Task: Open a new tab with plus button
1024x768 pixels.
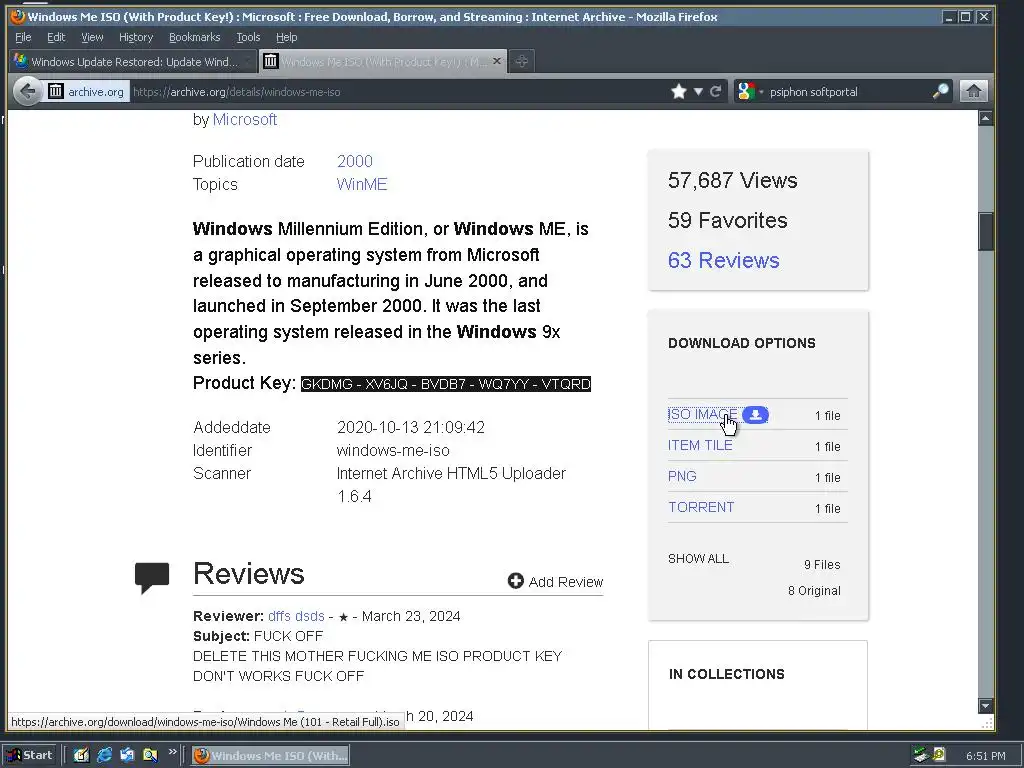Action: tap(521, 61)
